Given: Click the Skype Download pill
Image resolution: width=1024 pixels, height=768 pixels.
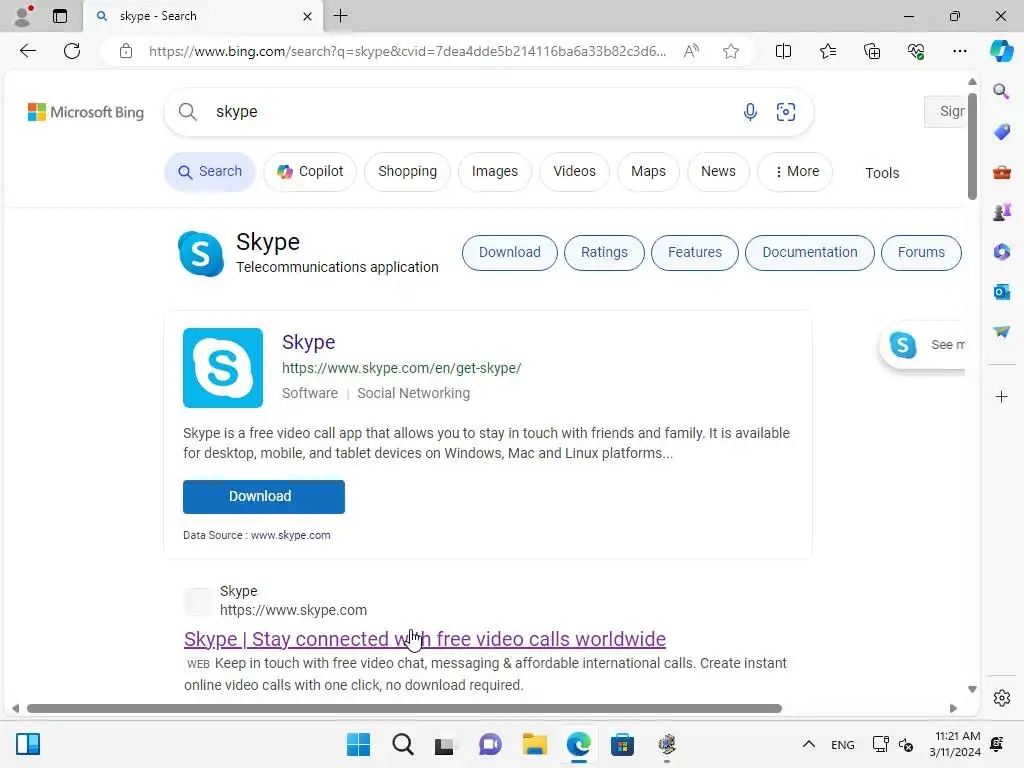Looking at the screenshot, I should pyautogui.click(x=509, y=252).
